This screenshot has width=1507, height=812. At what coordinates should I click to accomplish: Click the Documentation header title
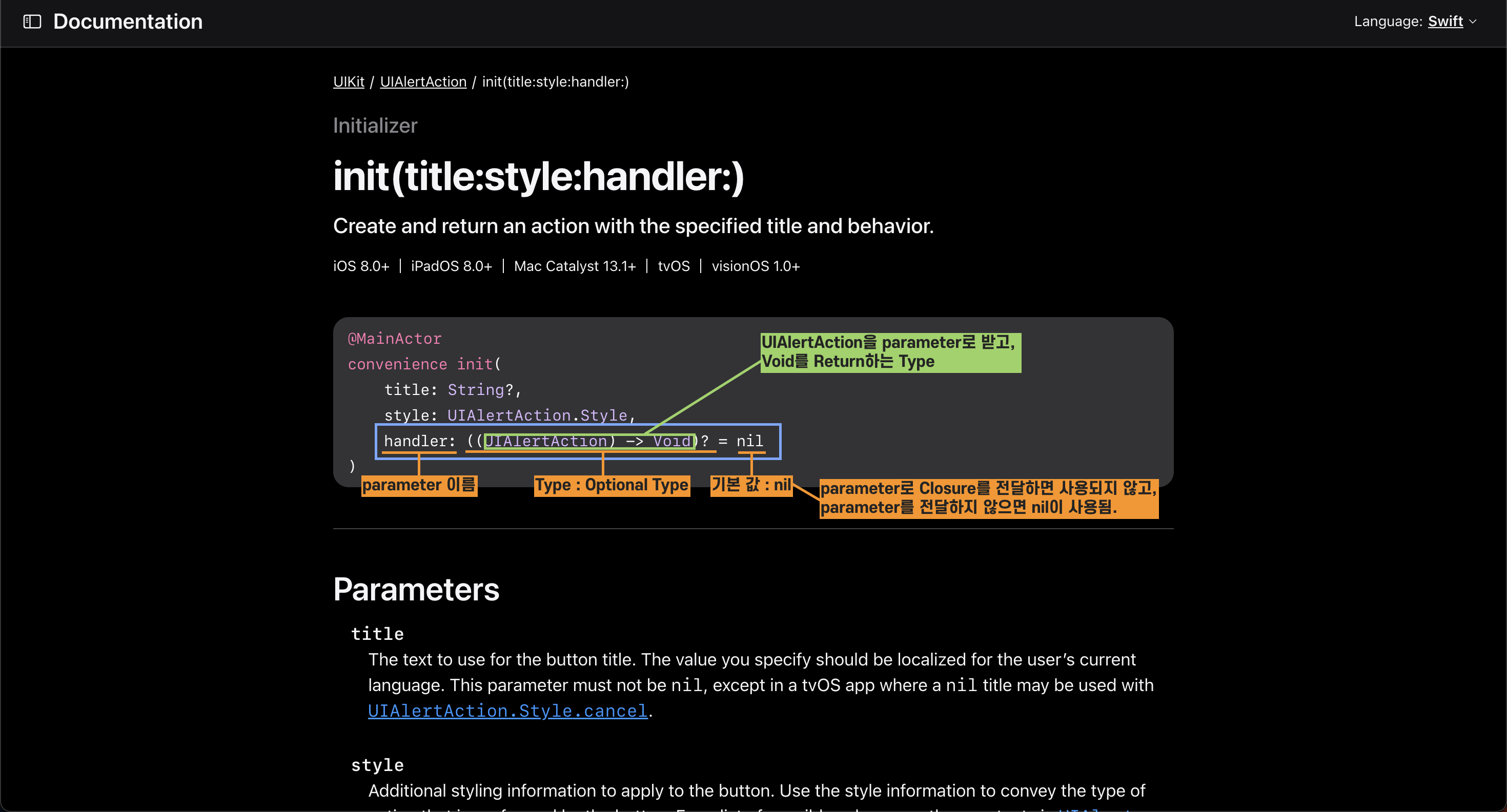(128, 22)
